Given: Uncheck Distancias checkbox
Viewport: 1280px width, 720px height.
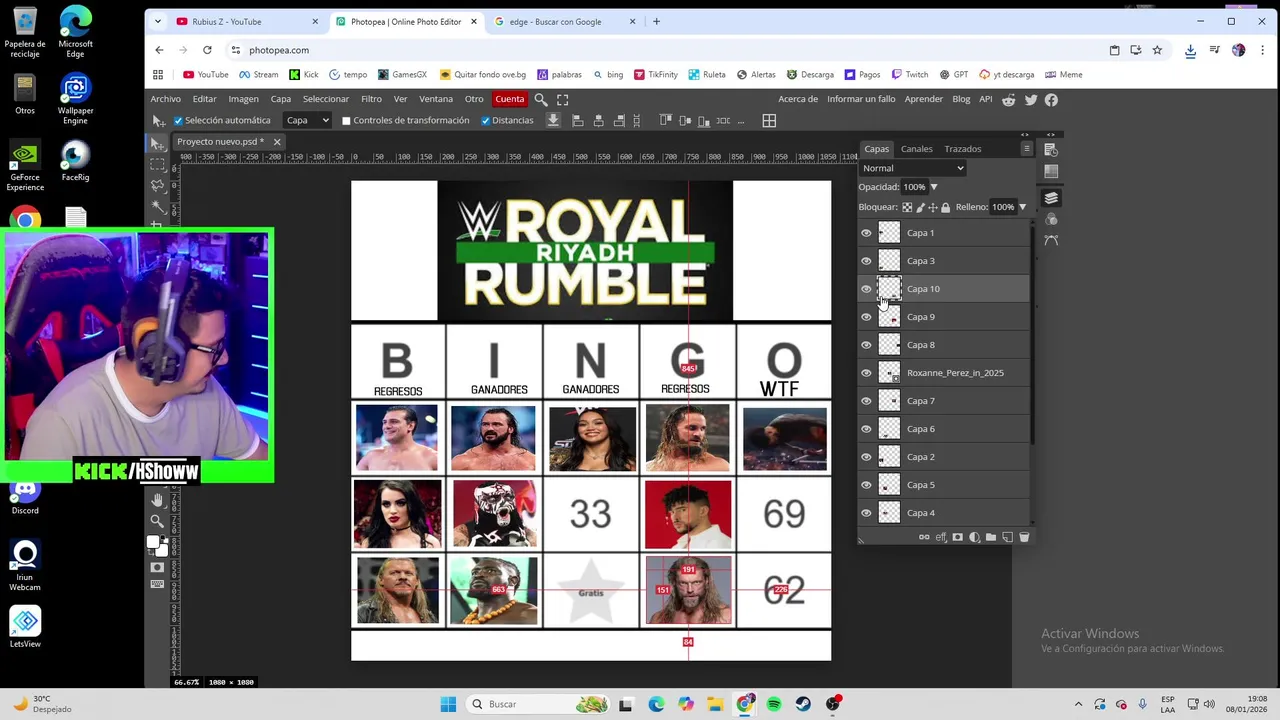Looking at the screenshot, I should (485, 121).
